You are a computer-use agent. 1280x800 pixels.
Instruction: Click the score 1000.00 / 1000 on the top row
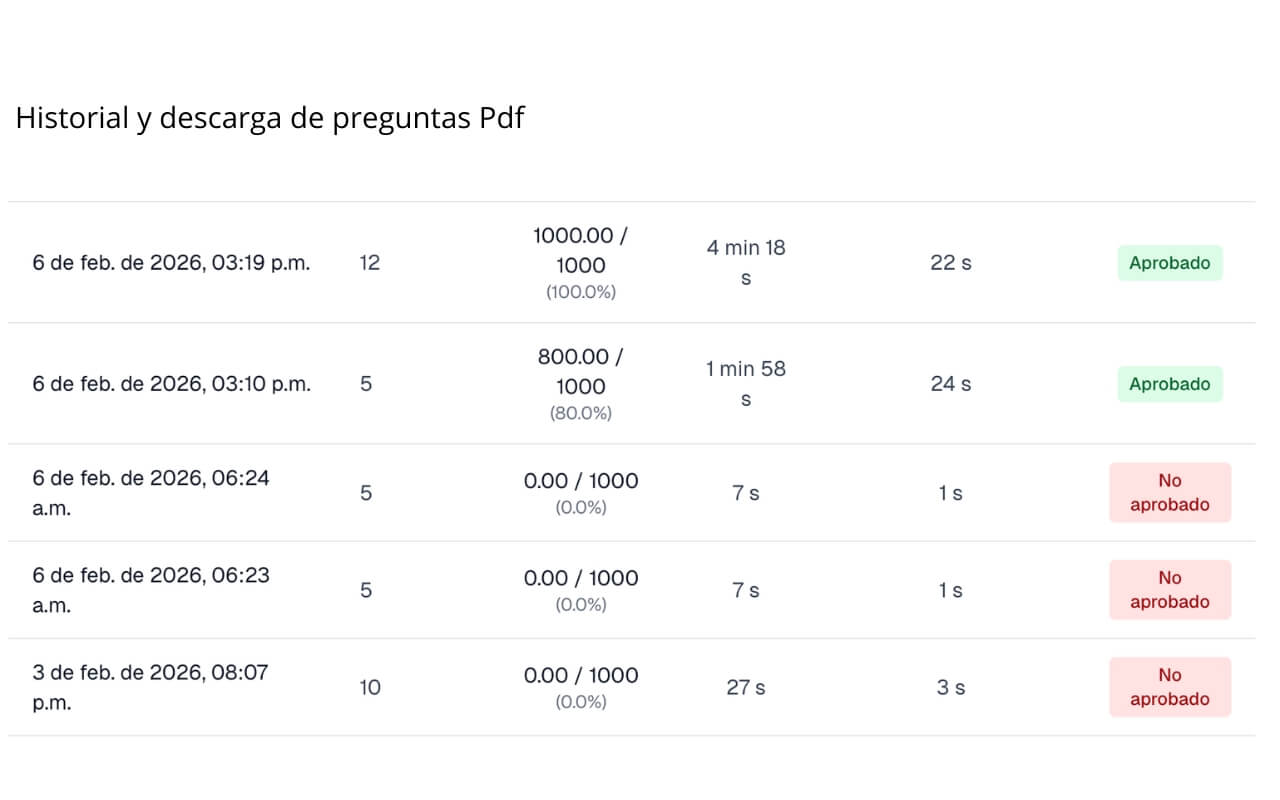pyautogui.click(x=580, y=250)
